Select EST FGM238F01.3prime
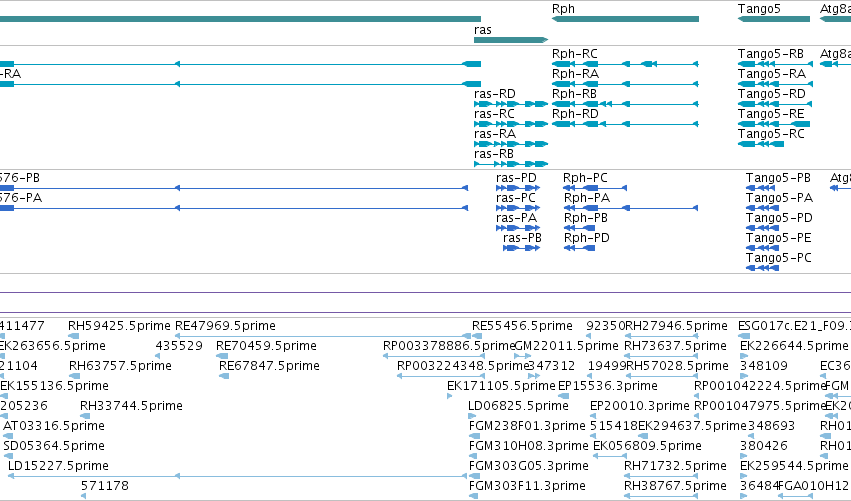 click(x=527, y=427)
